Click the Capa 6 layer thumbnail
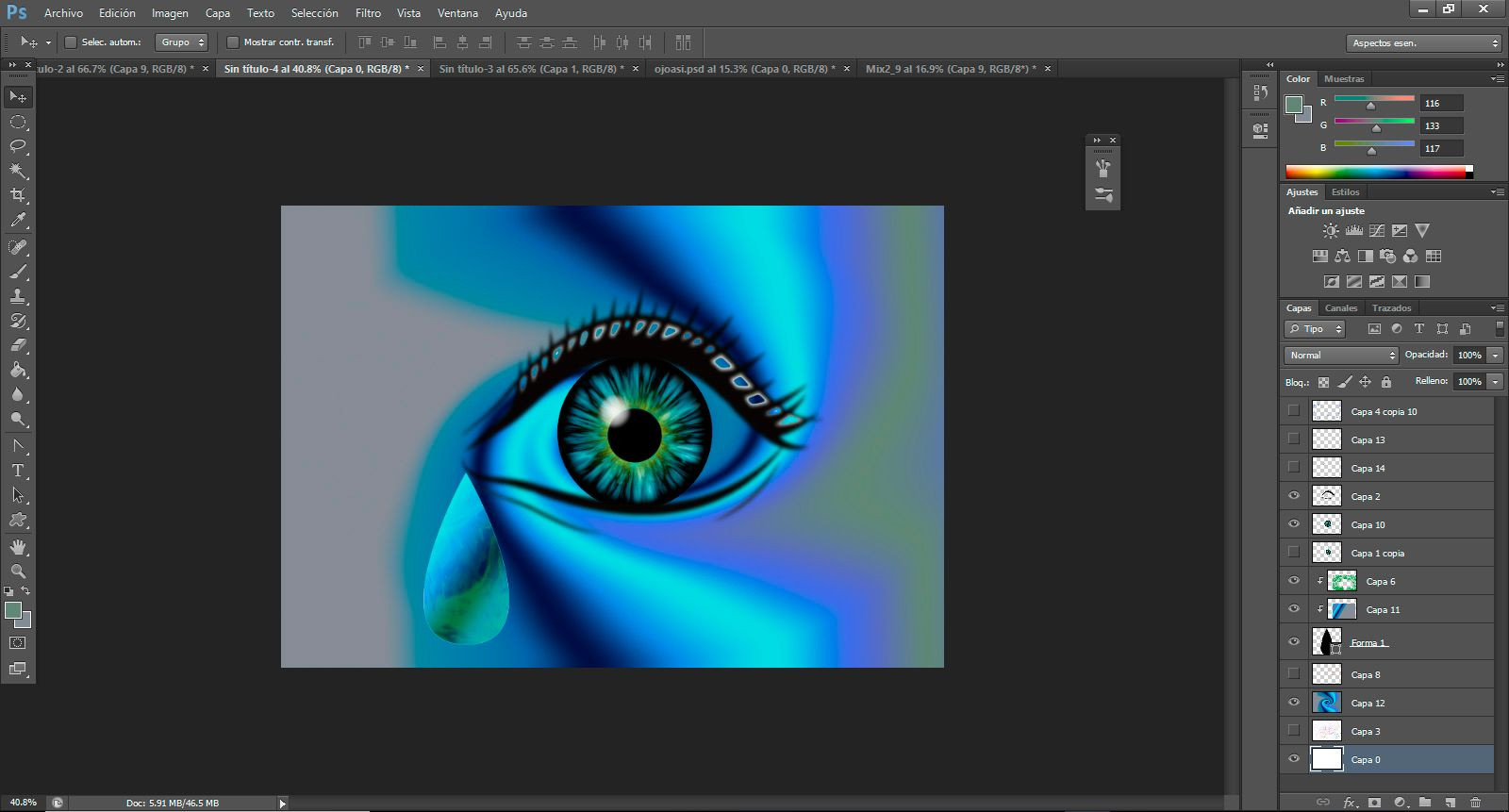The image size is (1509, 812). tap(1341, 582)
